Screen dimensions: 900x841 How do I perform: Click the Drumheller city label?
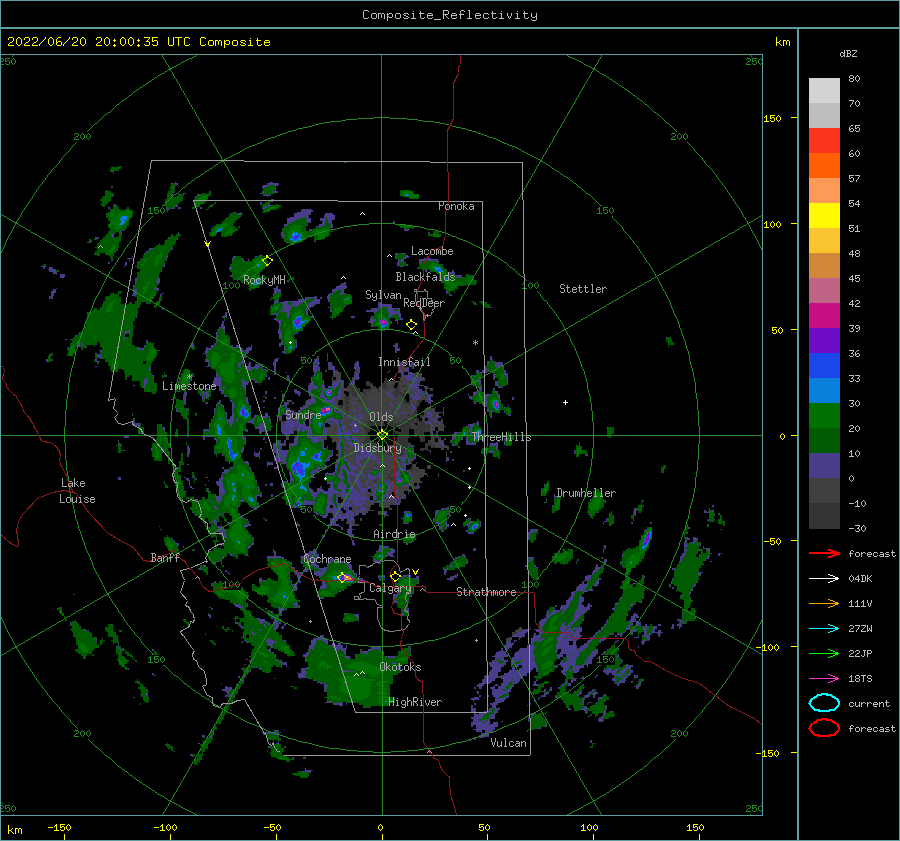tap(585, 493)
